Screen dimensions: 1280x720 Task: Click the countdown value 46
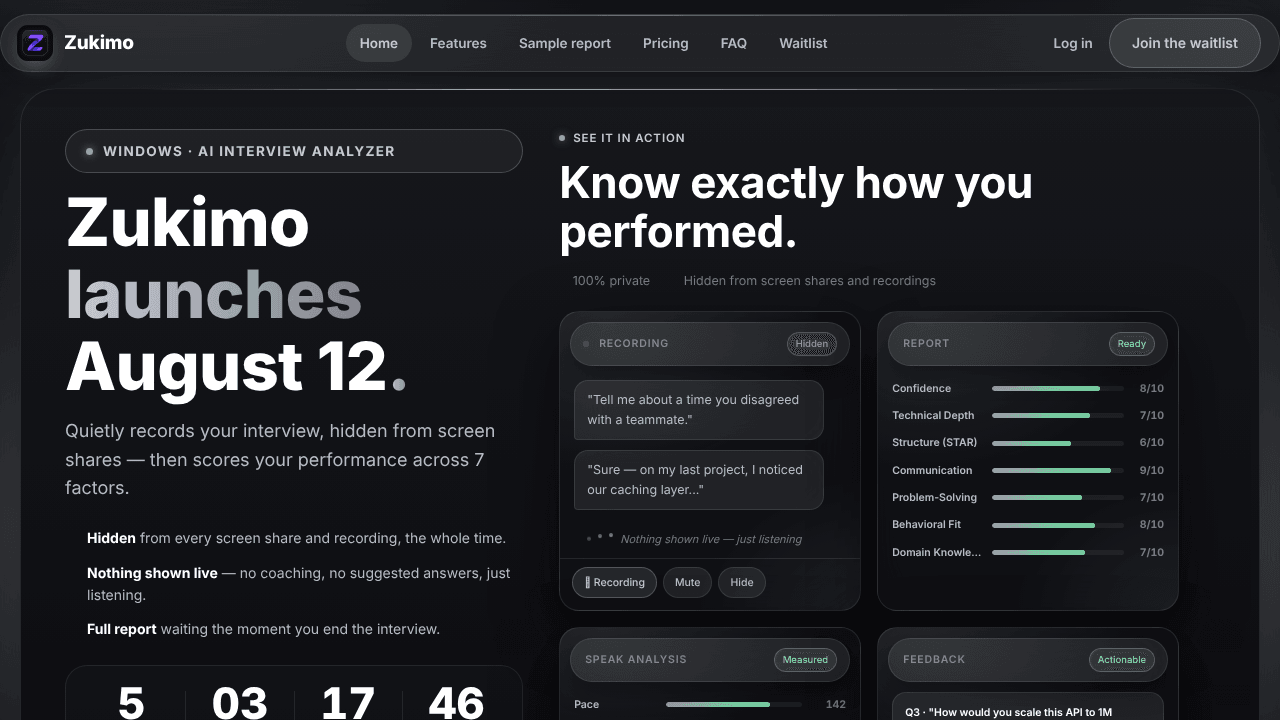457,703
